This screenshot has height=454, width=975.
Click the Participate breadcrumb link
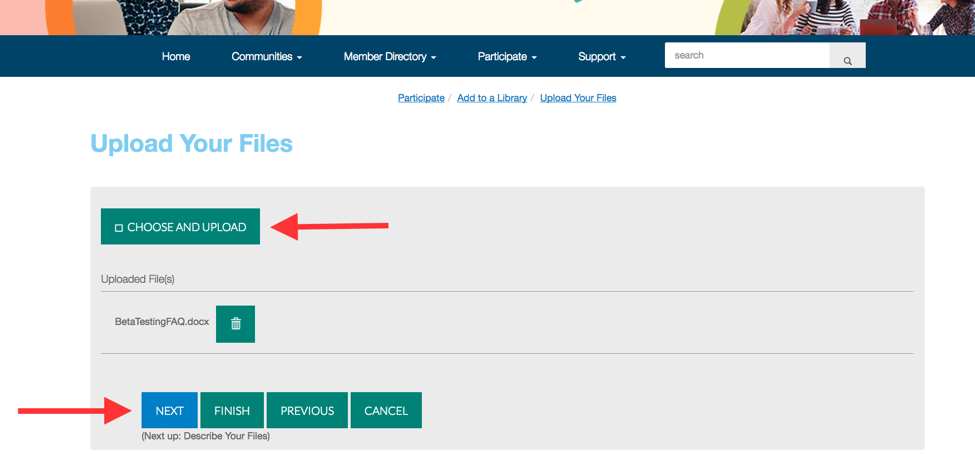point(421,98)
